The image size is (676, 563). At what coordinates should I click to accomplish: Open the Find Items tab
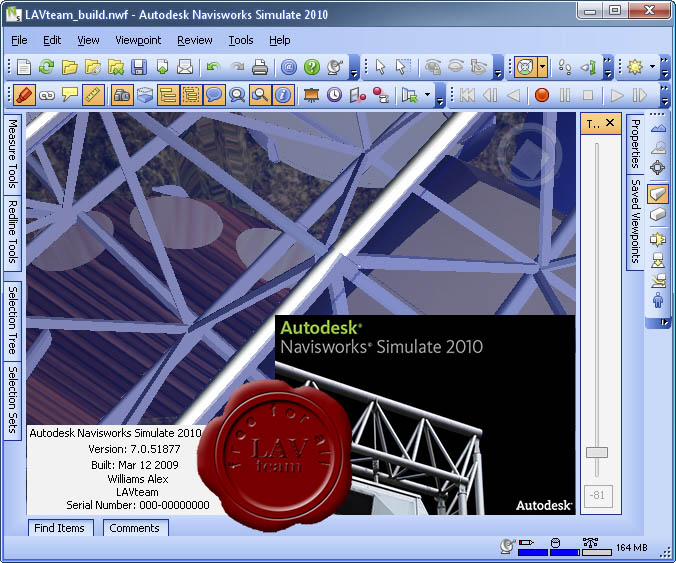point(60,528)
